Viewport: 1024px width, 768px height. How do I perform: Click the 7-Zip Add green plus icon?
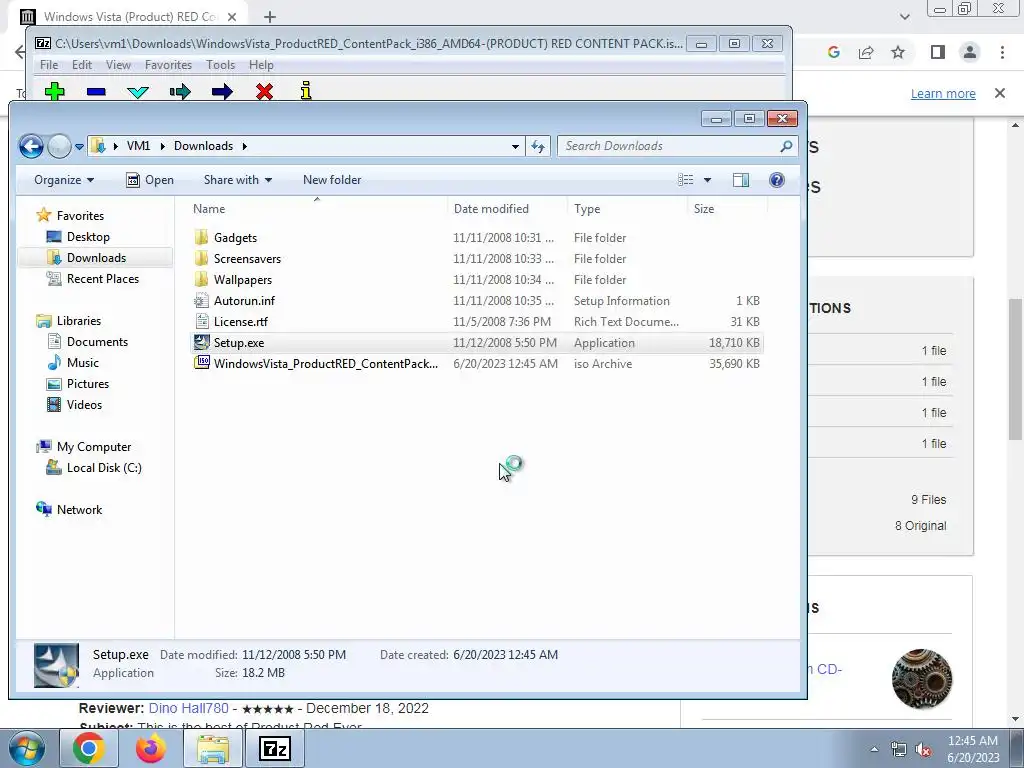[x=55, y=91]
